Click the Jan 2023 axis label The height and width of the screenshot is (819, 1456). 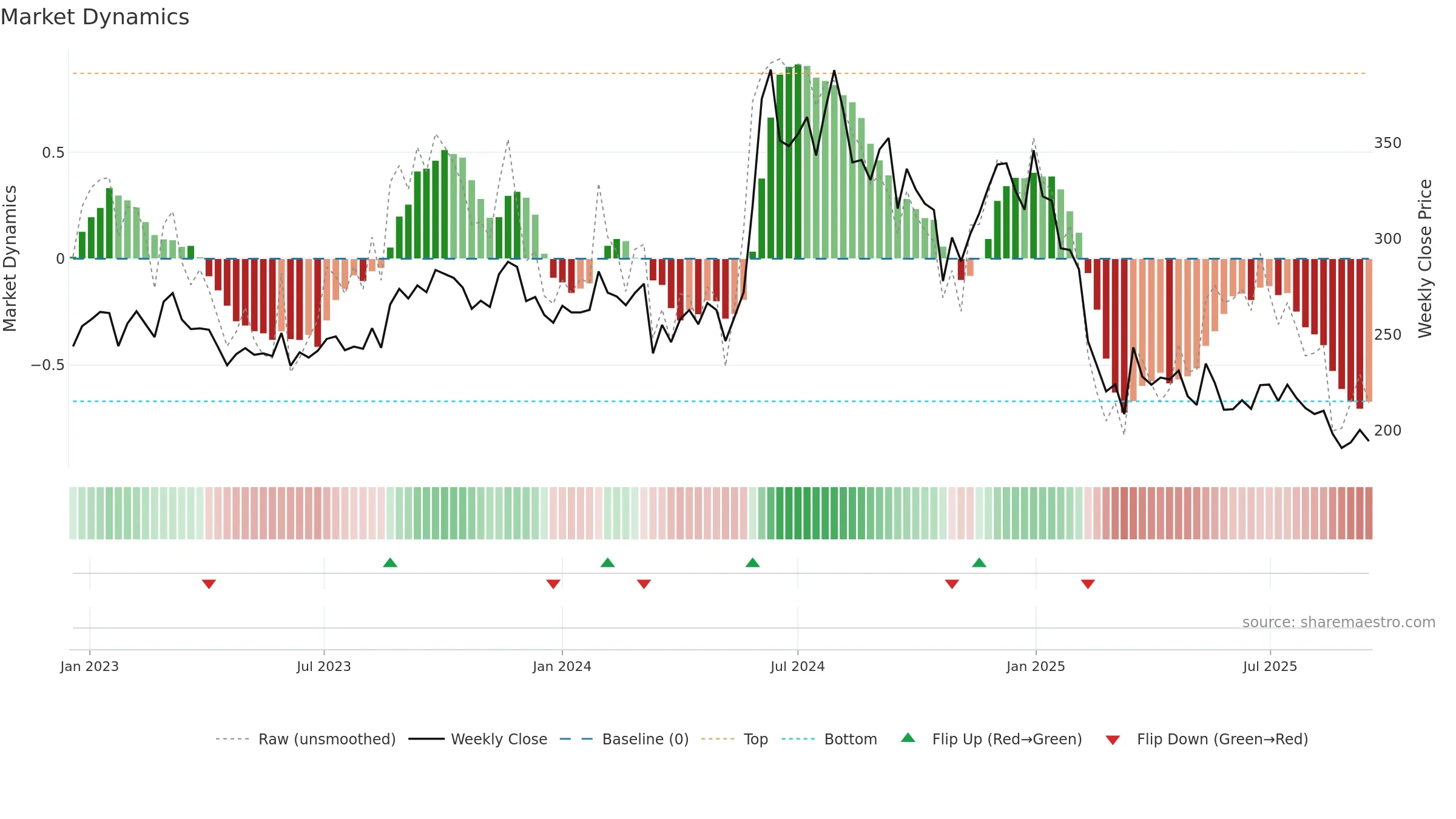pos(90,666)
